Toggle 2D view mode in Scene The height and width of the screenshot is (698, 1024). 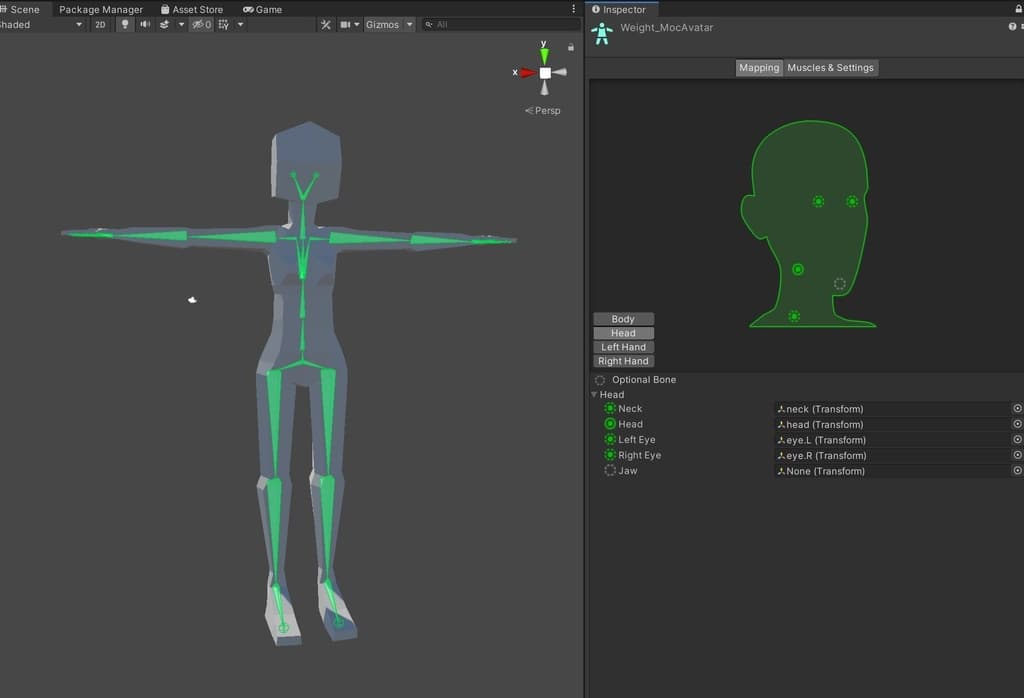(x=100, y=25)
